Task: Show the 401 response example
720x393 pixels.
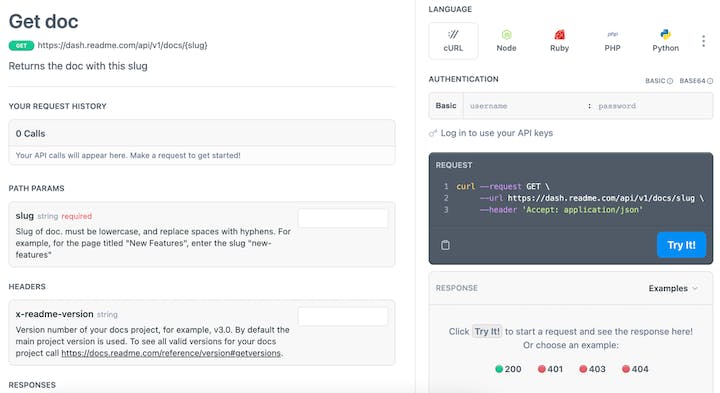Action: (x=550, y=369)
